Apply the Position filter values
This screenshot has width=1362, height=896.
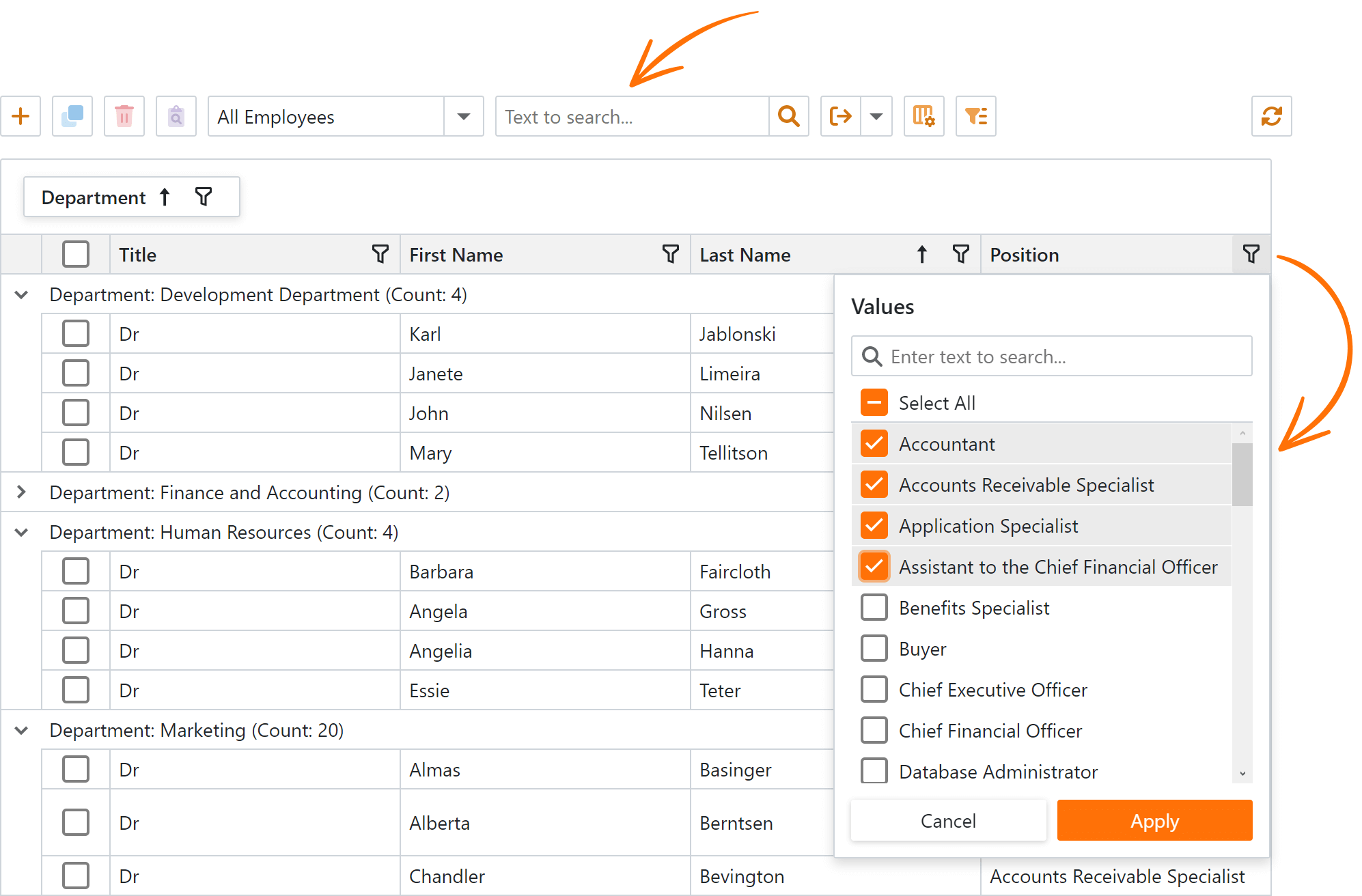pyautogui.click(x=1154, y=820)
